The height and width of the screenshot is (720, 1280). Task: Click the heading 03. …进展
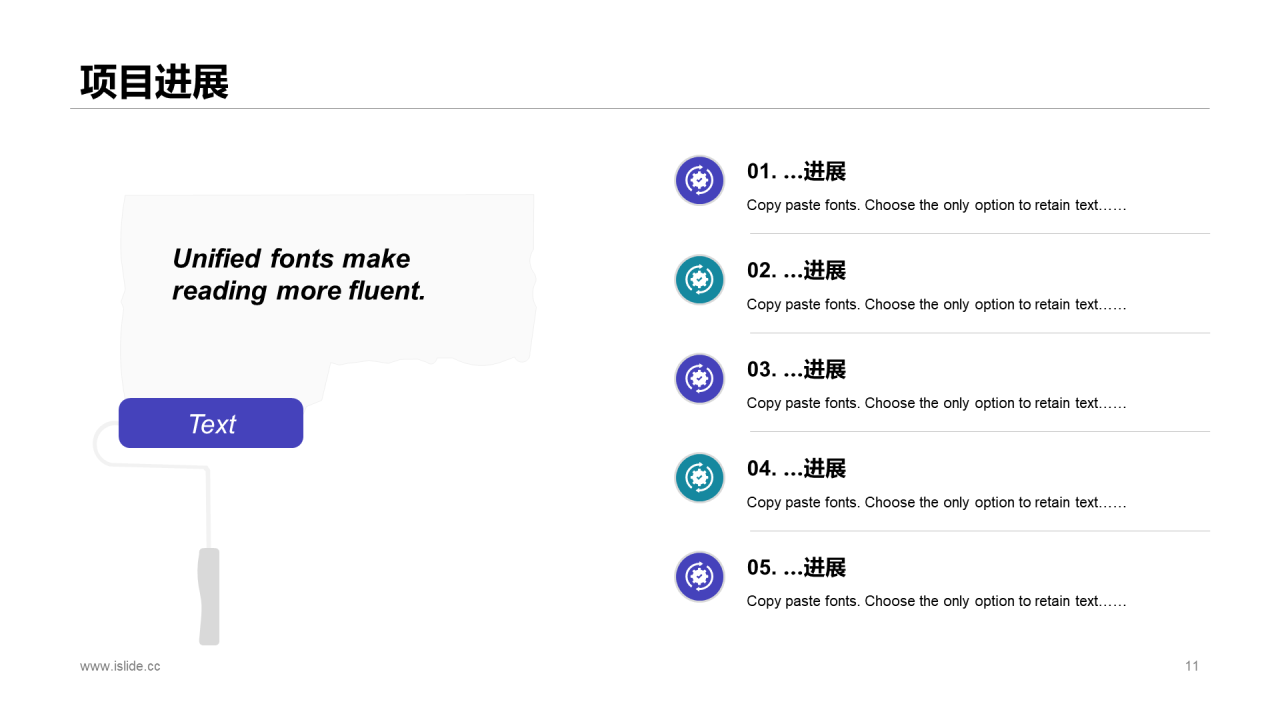[796, 369]
